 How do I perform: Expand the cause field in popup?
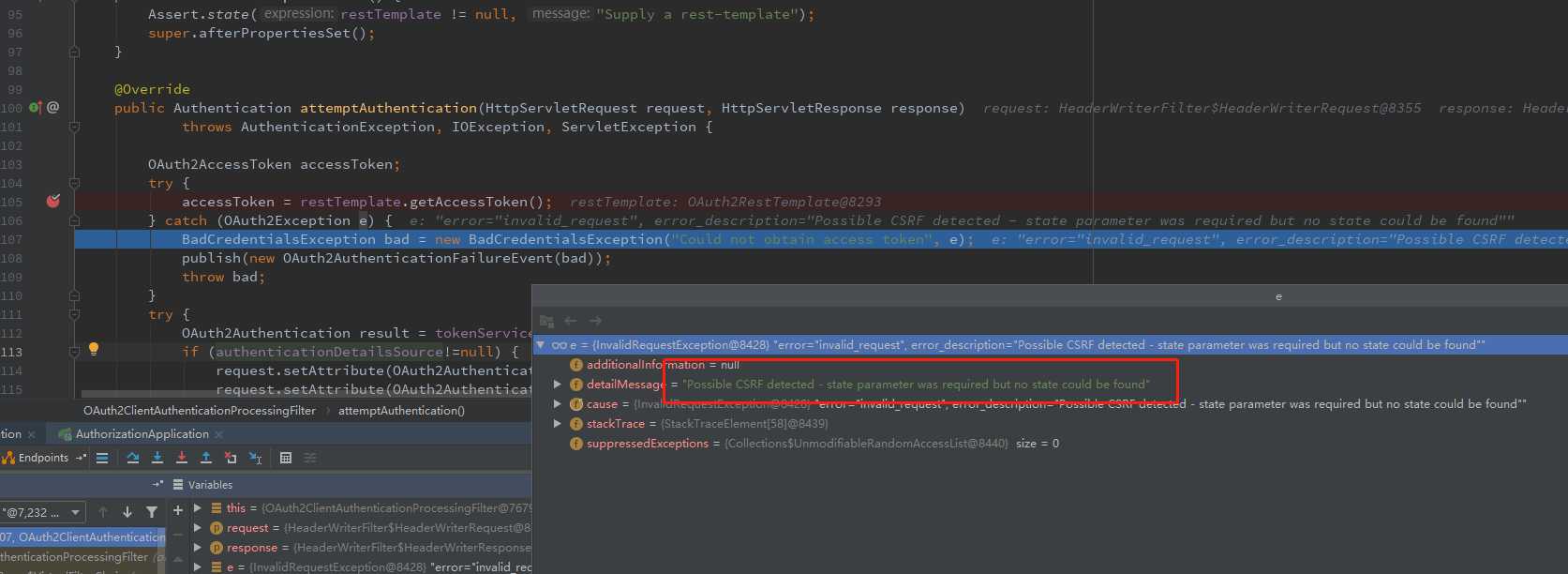(558, 404)
